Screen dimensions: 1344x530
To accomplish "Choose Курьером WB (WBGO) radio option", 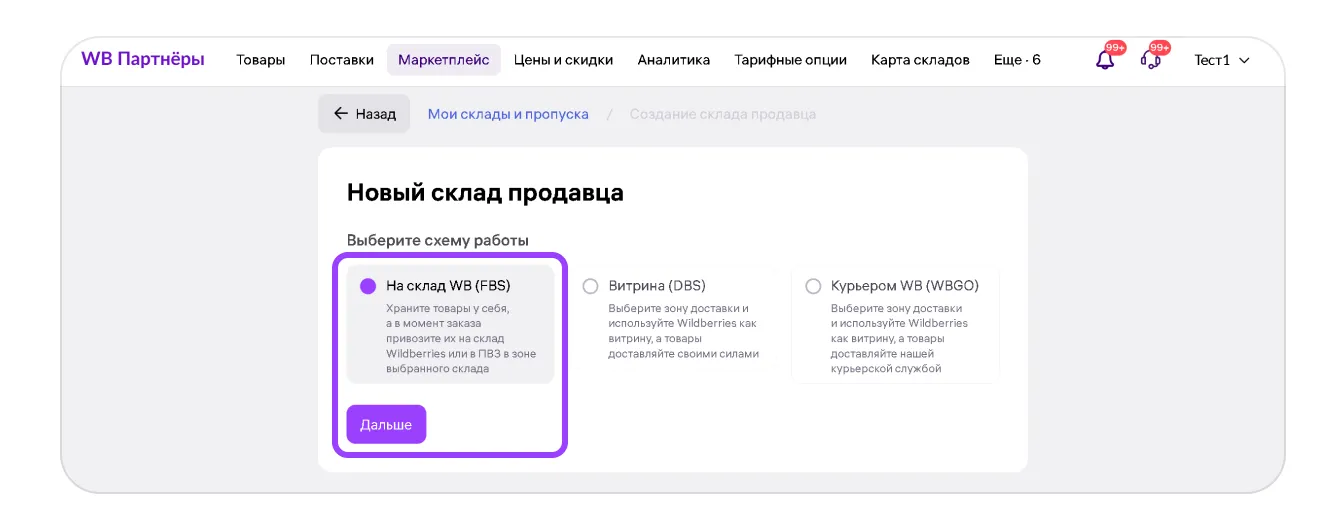I will coord(813,286).
